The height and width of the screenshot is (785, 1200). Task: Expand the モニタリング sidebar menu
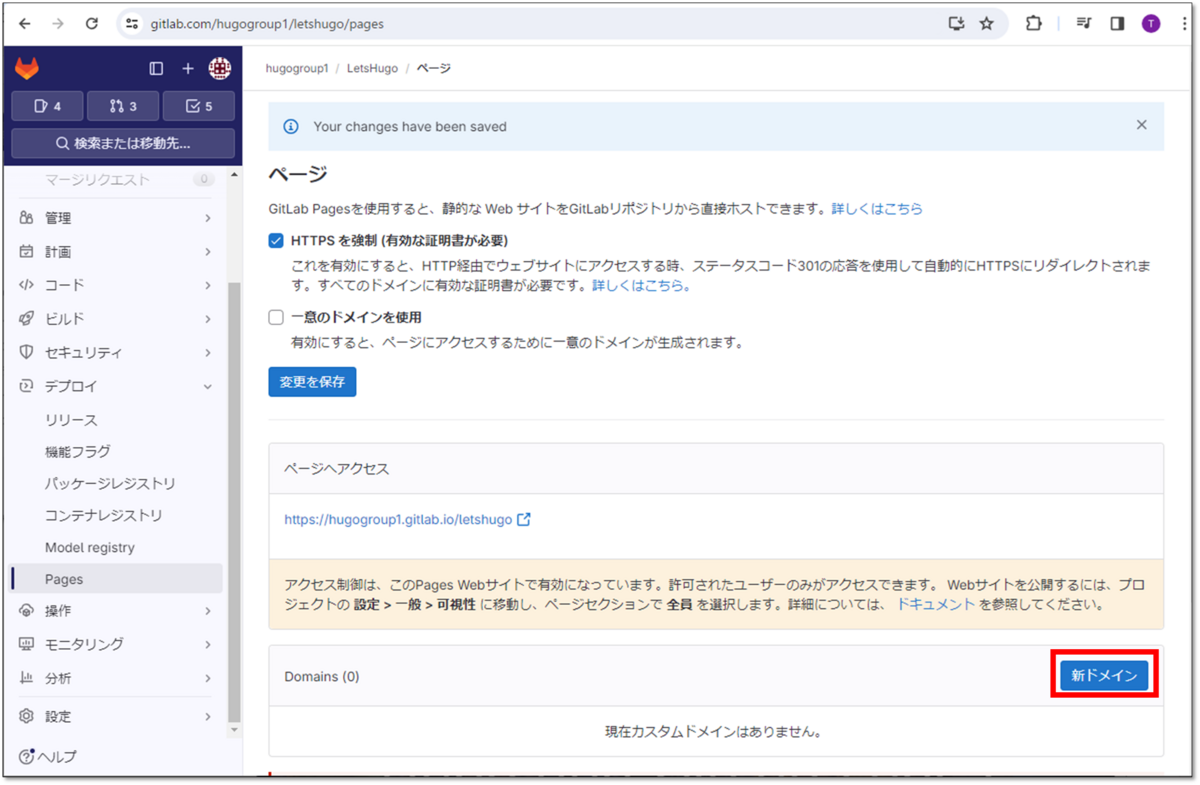[x=116, y=644]
